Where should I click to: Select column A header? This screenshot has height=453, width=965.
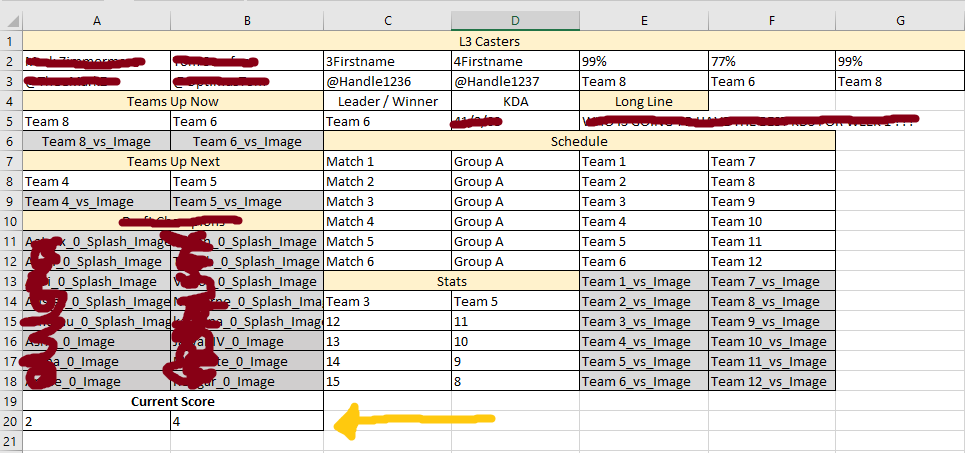coord(97,21)
